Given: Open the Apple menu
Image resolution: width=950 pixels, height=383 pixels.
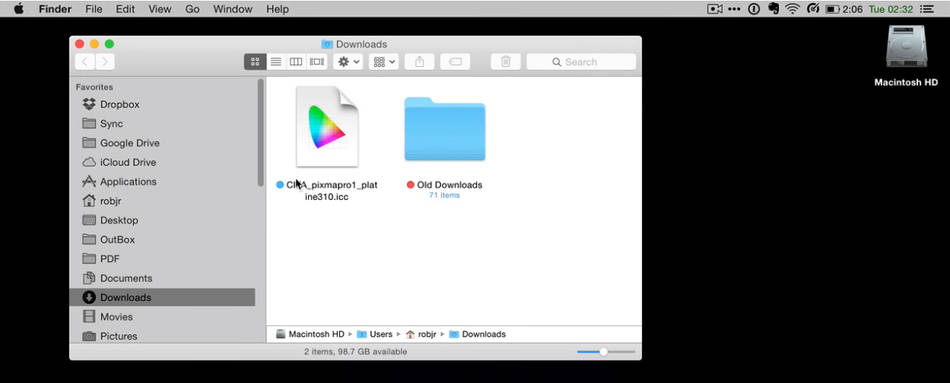Looking at the screenshot, I should tap(19, 9).
